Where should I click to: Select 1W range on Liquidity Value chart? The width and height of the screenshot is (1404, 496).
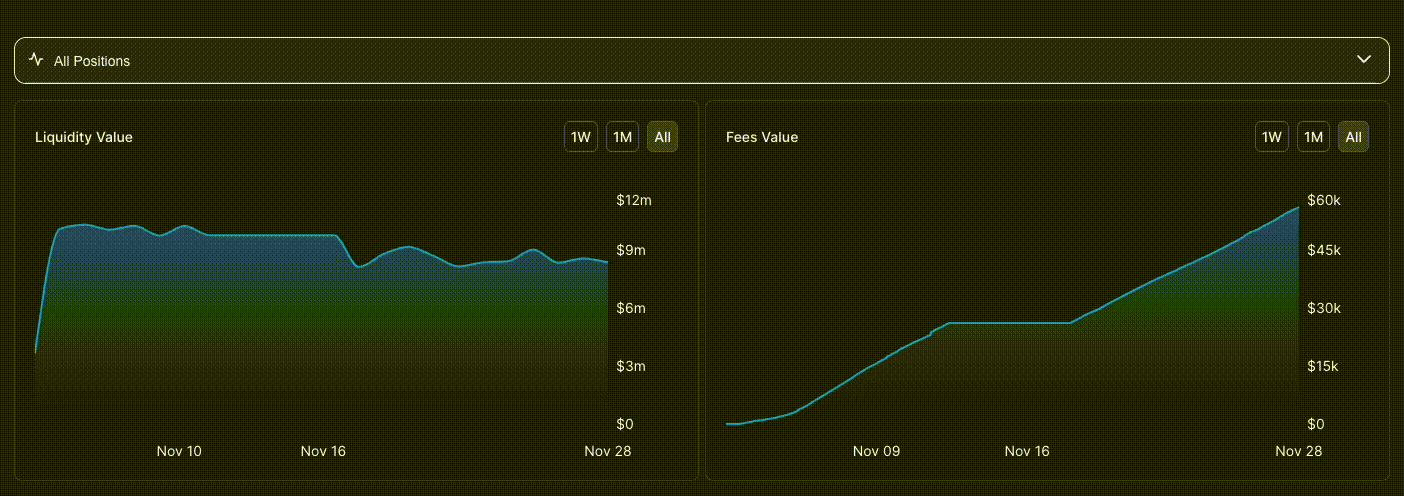pos(581,137)
